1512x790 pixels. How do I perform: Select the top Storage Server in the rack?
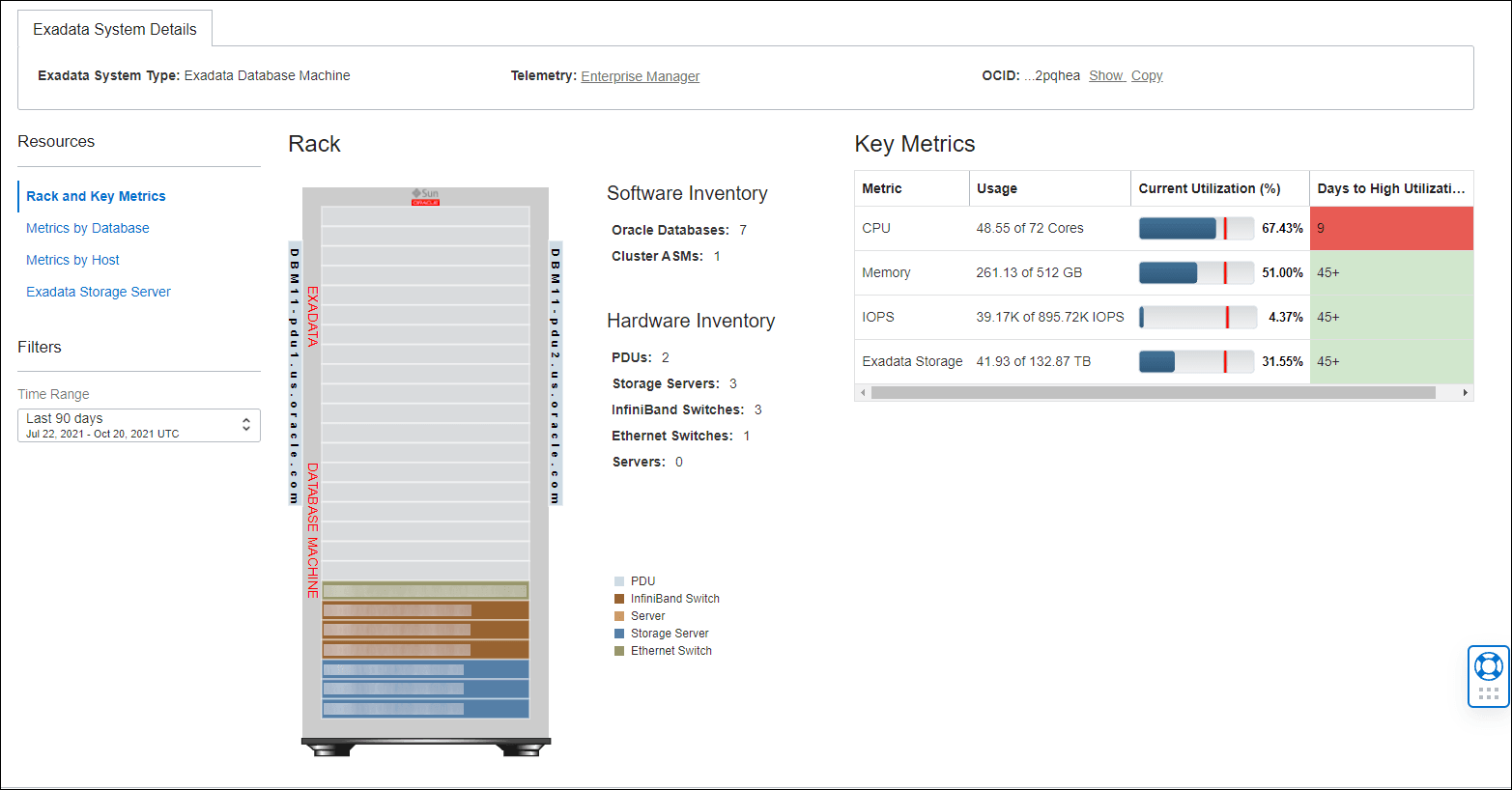[x=425, y=668]
